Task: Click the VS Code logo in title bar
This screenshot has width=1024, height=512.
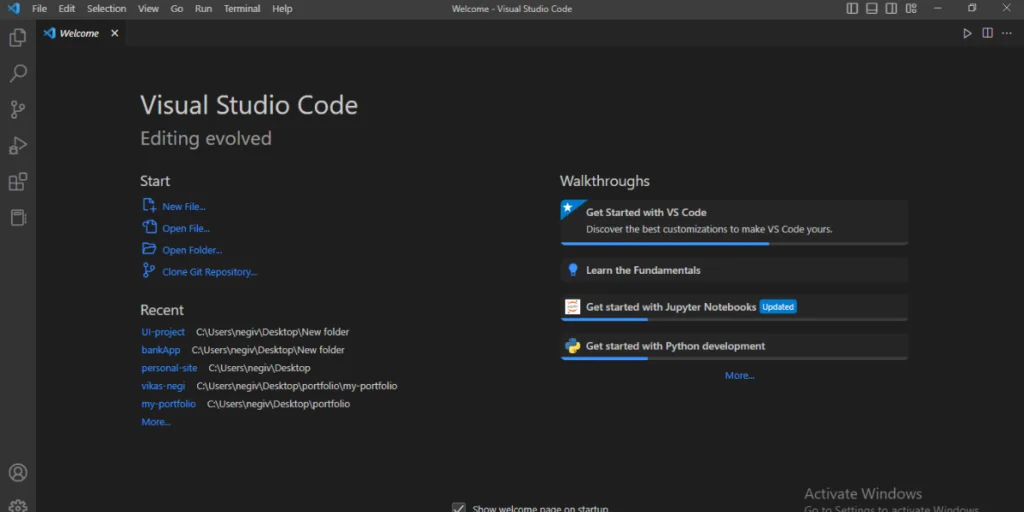Action: pos(13,8)
